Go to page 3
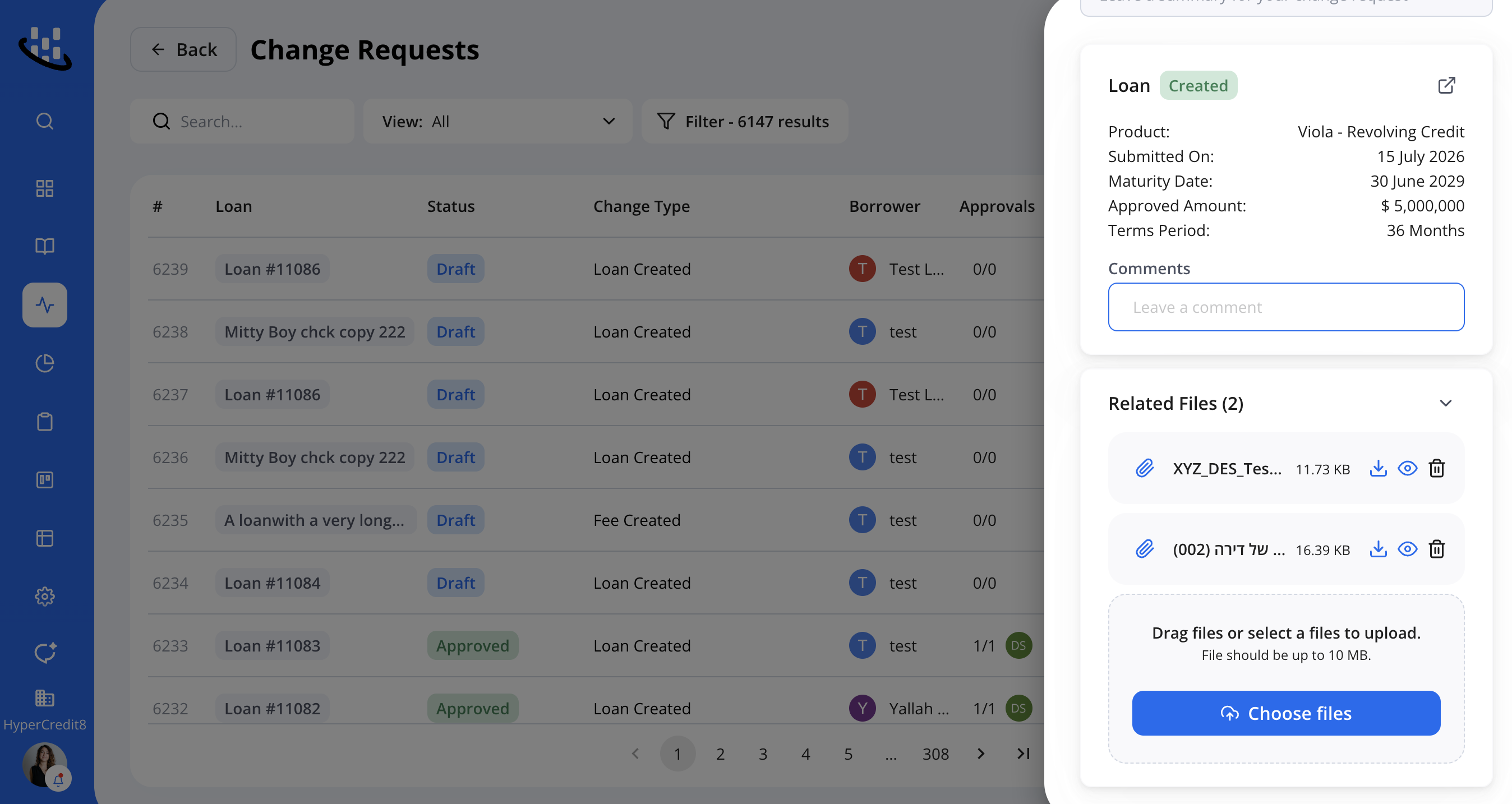1512x804 pixels. [763, 754]
